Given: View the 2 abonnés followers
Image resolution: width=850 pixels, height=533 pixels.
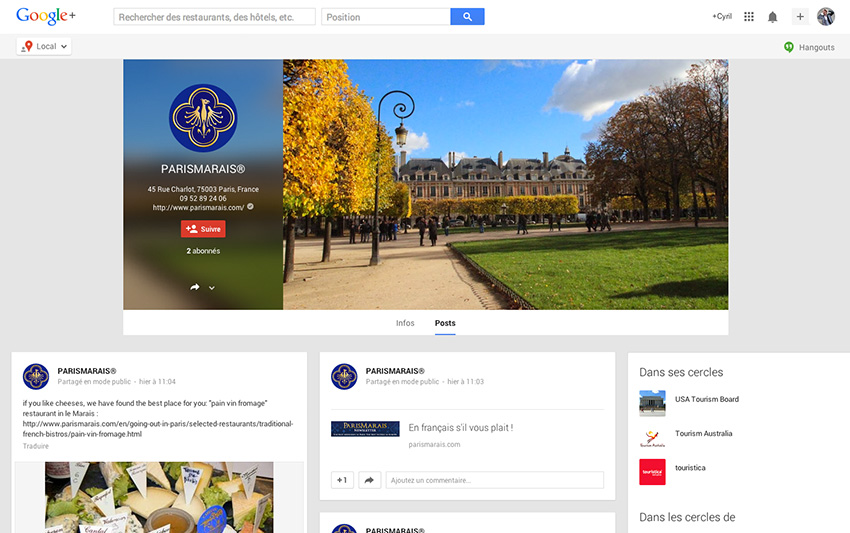Looking at the screenshot, I should (x=203, y=251).
